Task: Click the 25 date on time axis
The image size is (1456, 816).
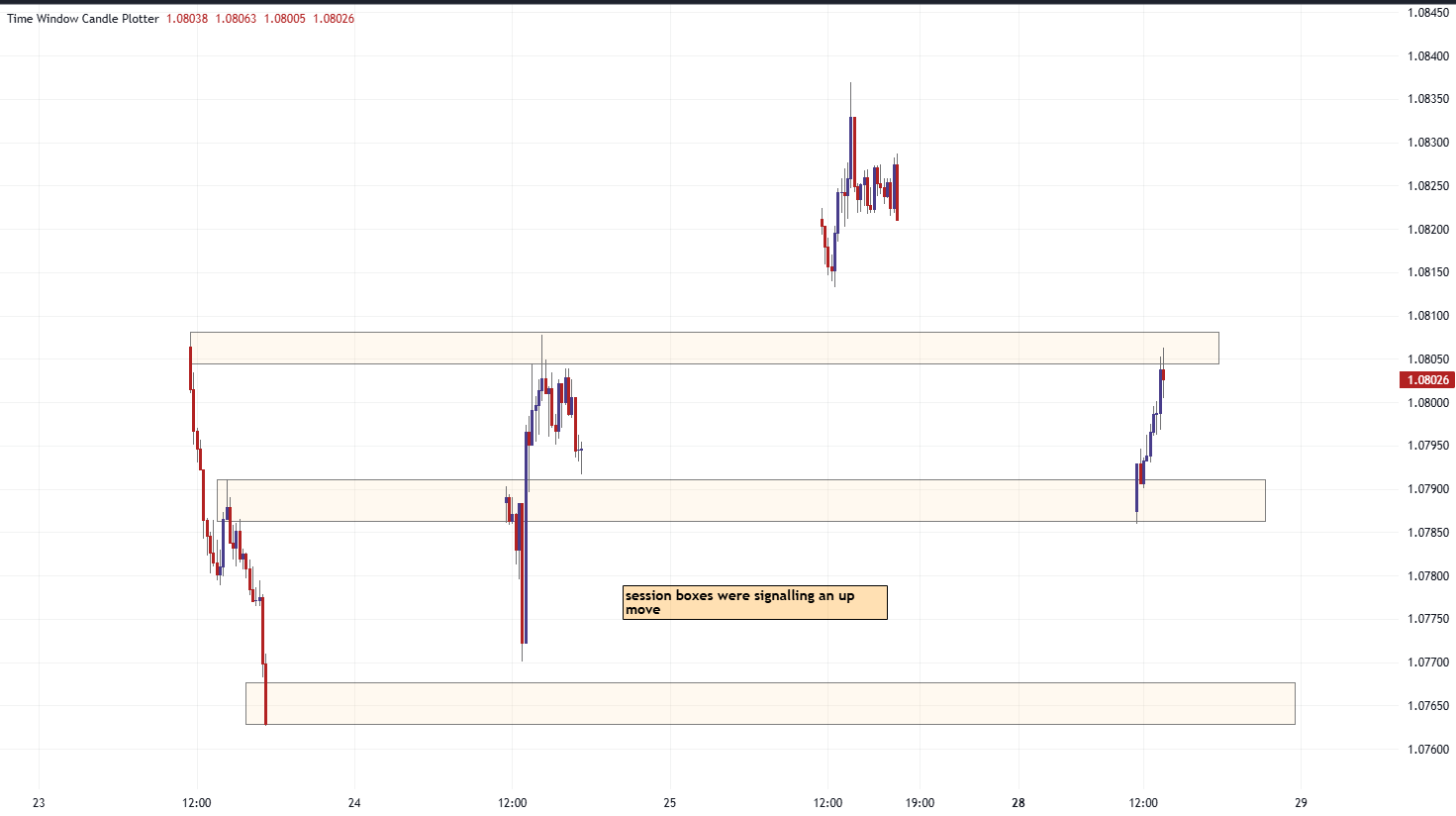Action: [670, 802]
